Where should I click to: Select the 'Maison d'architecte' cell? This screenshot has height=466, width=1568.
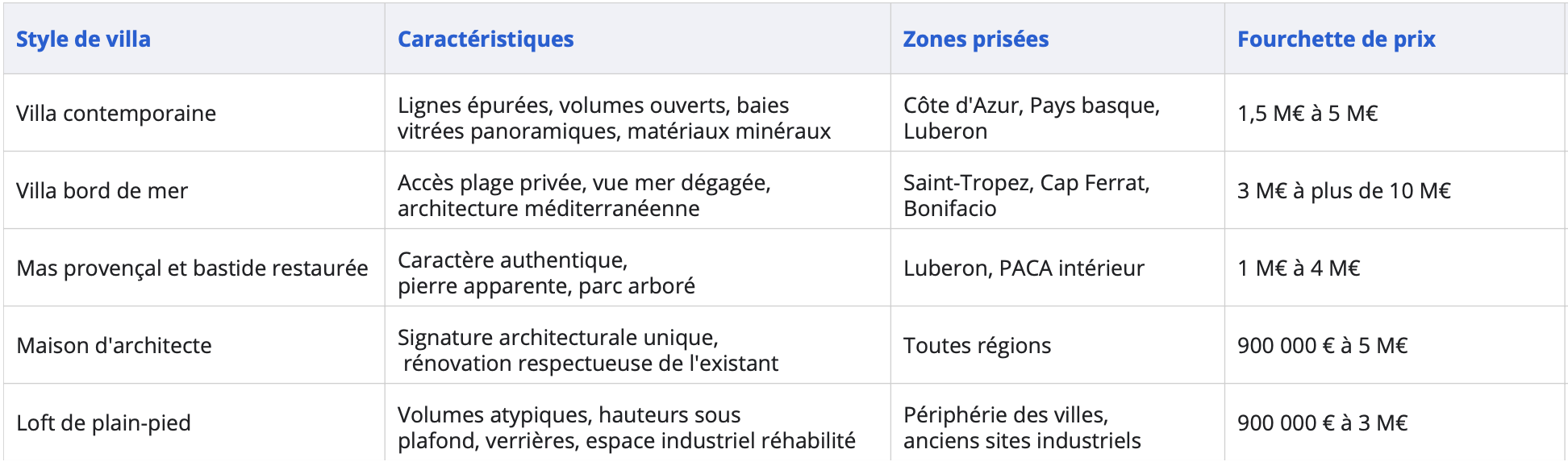(x=194, y=345)
